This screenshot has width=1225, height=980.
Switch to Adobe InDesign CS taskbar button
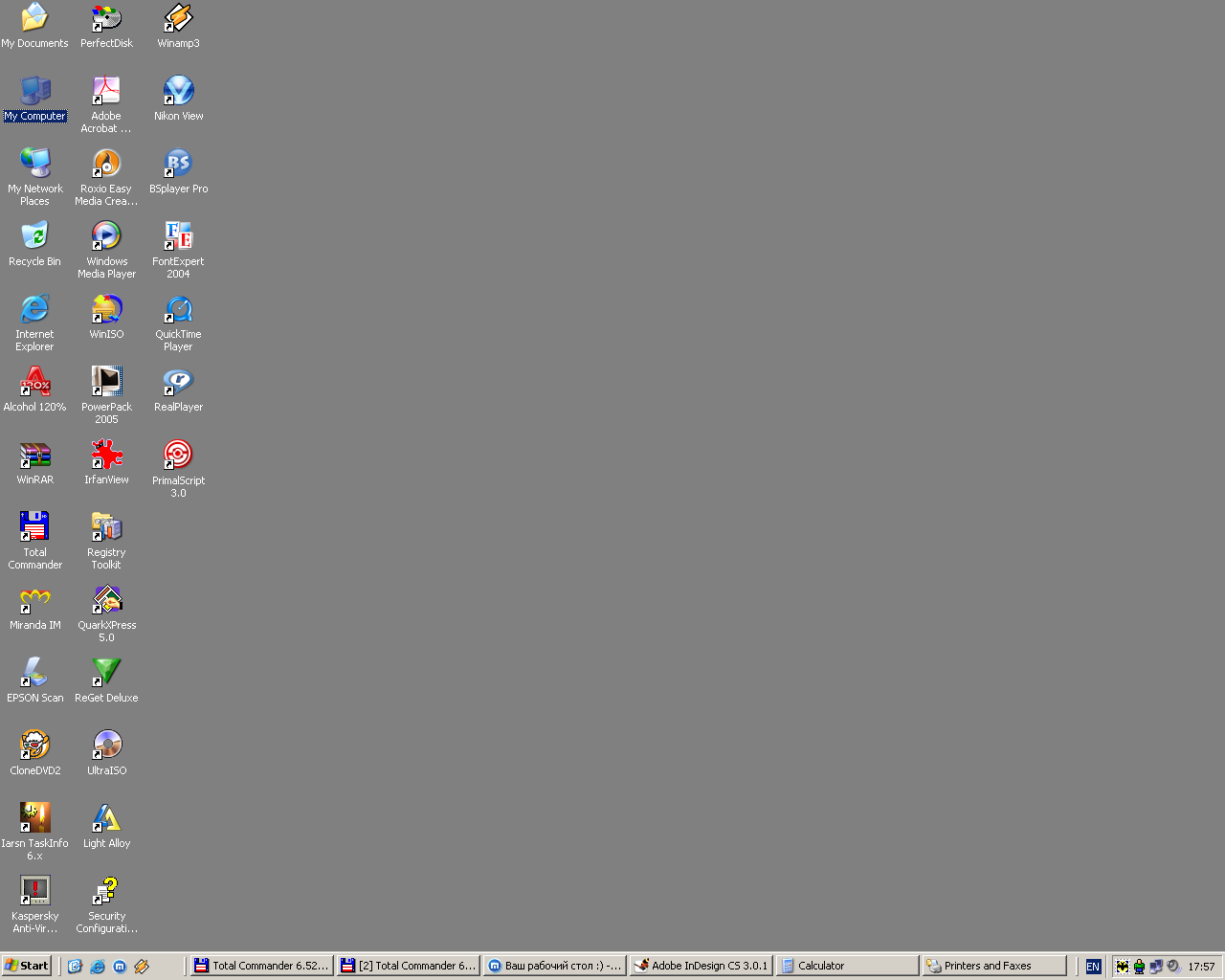coord(701,967)
